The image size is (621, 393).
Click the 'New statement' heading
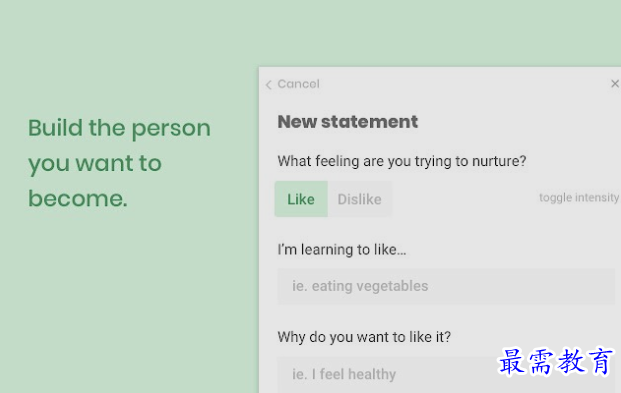pyautogui.click(x=347, y=122)
